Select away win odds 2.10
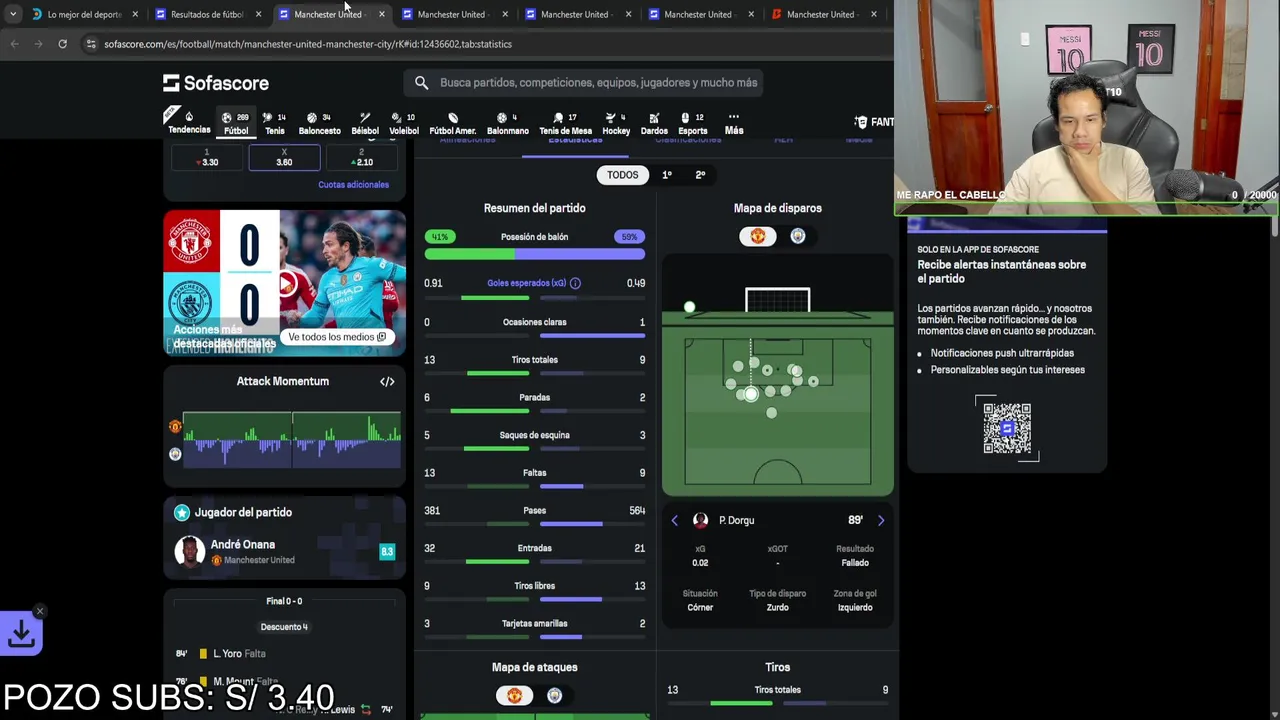1280x720 pixels. tap(362, 158)
